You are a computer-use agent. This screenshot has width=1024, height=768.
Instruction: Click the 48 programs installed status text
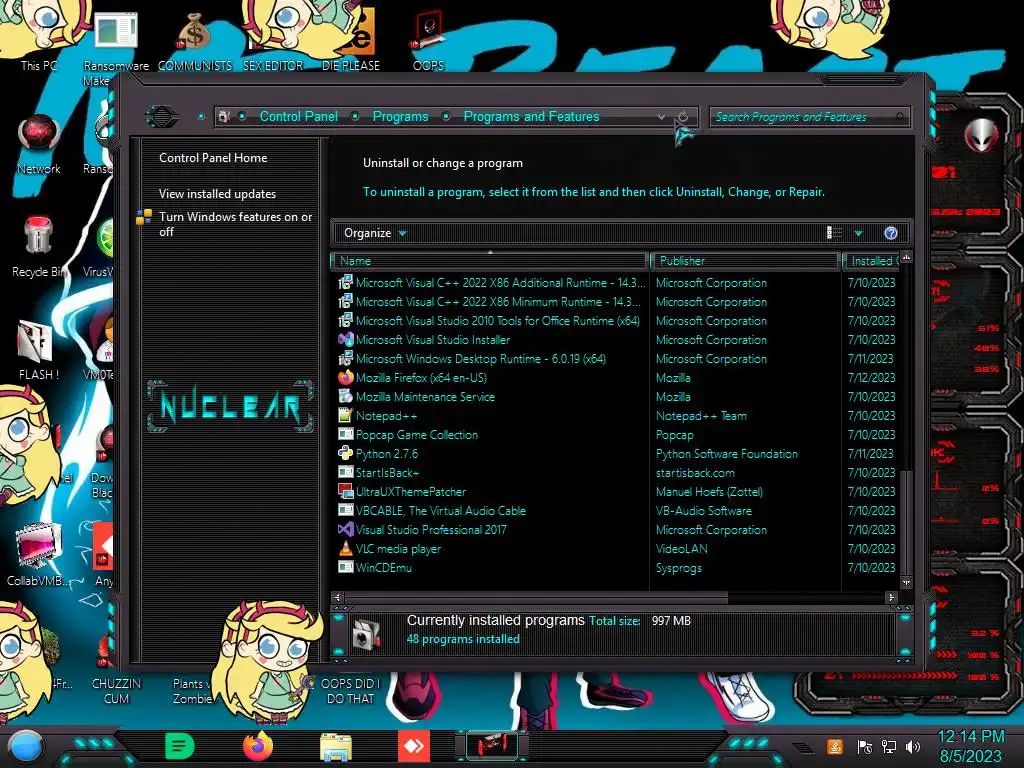pos(463,639)
